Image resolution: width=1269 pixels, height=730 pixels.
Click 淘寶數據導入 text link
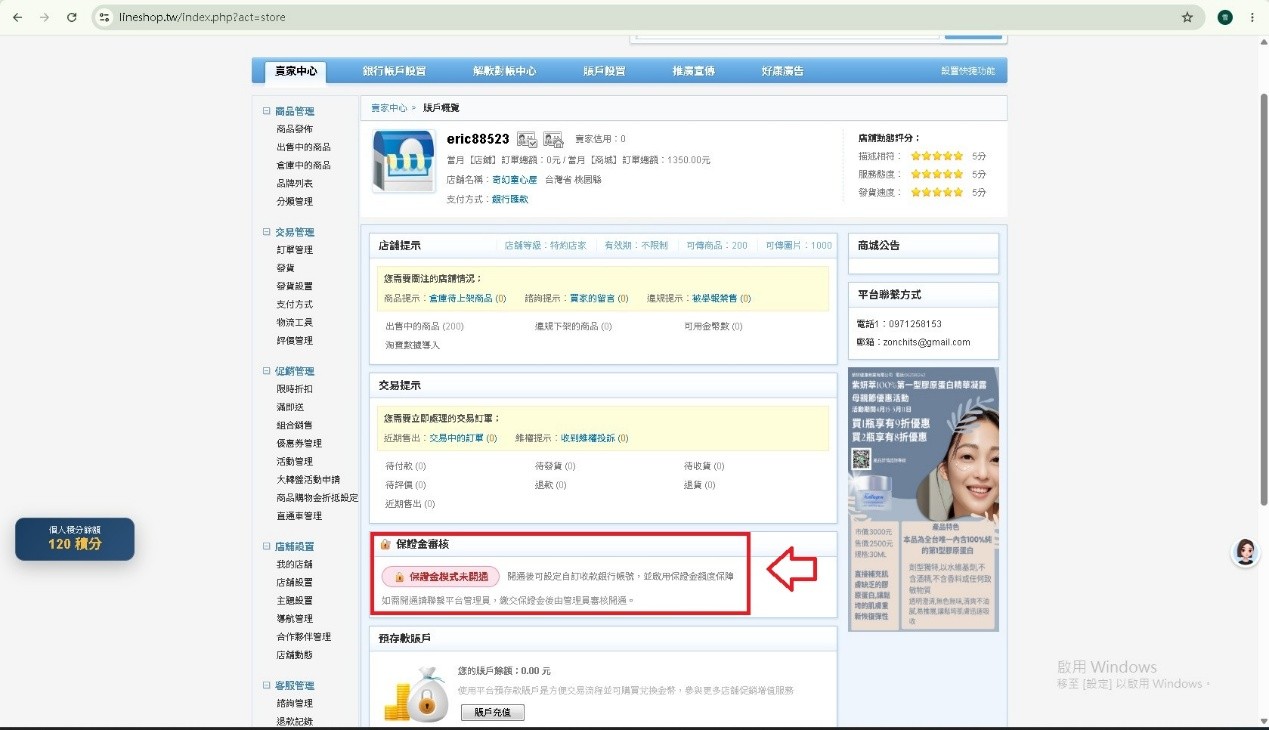pos(412,345)
